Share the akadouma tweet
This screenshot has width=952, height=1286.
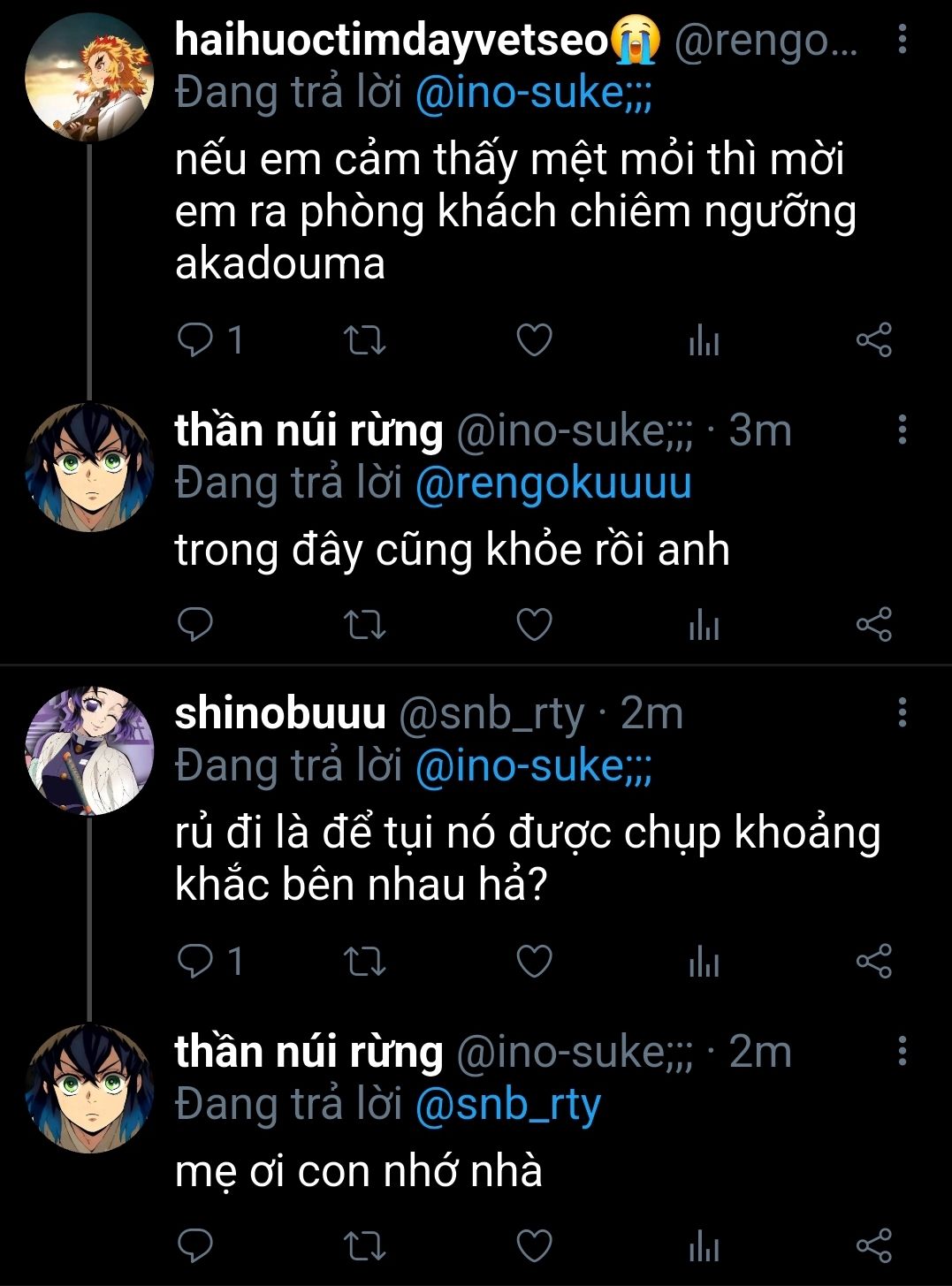click(x=873, y=340)
